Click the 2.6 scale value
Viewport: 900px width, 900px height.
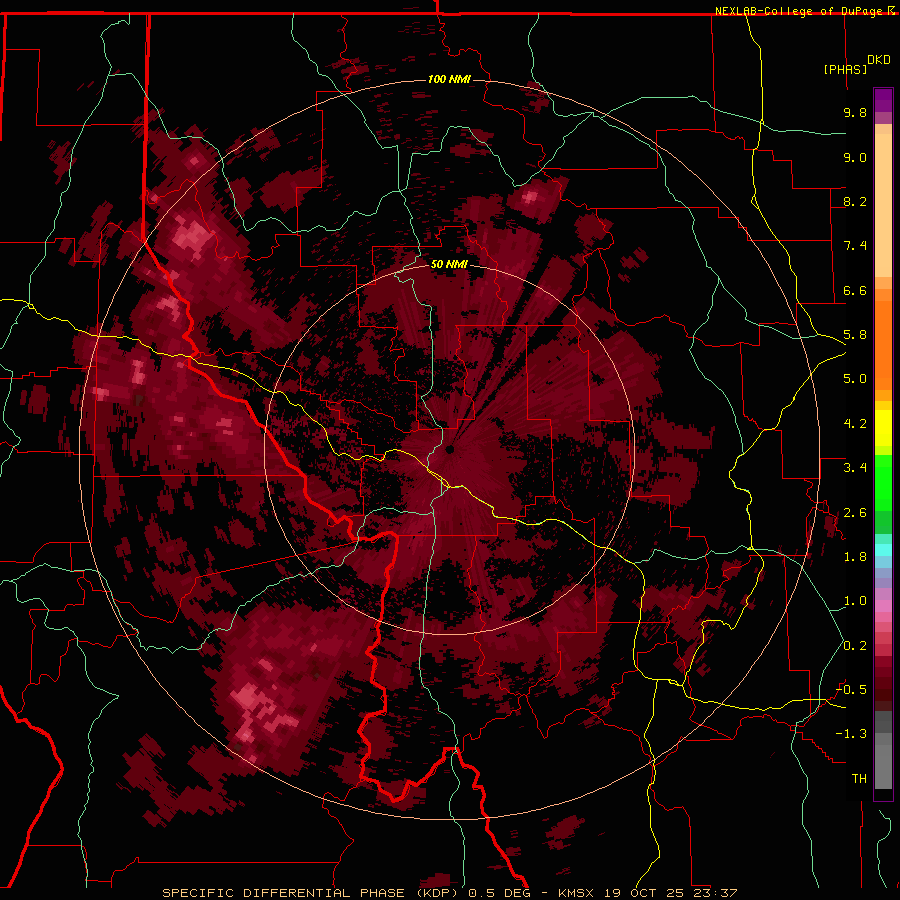[855, 513]
